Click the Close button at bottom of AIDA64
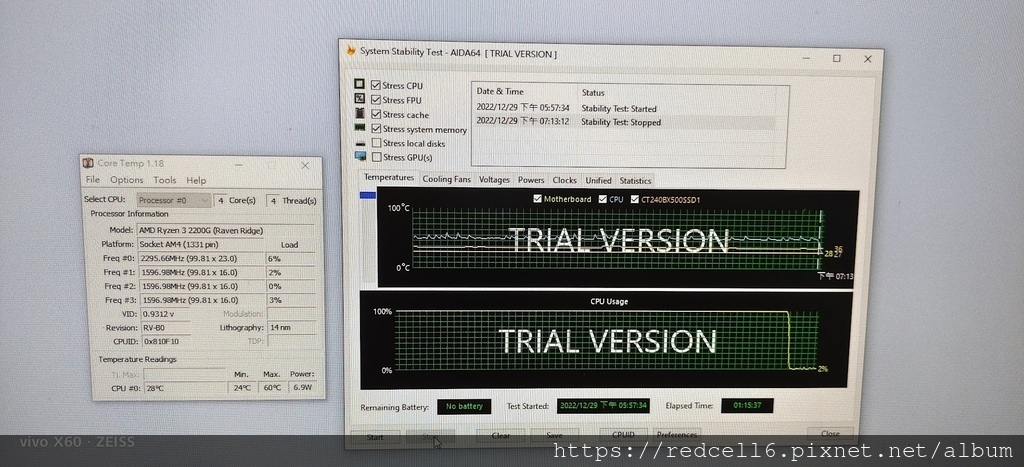1024x467 pixels. point(830,433)
